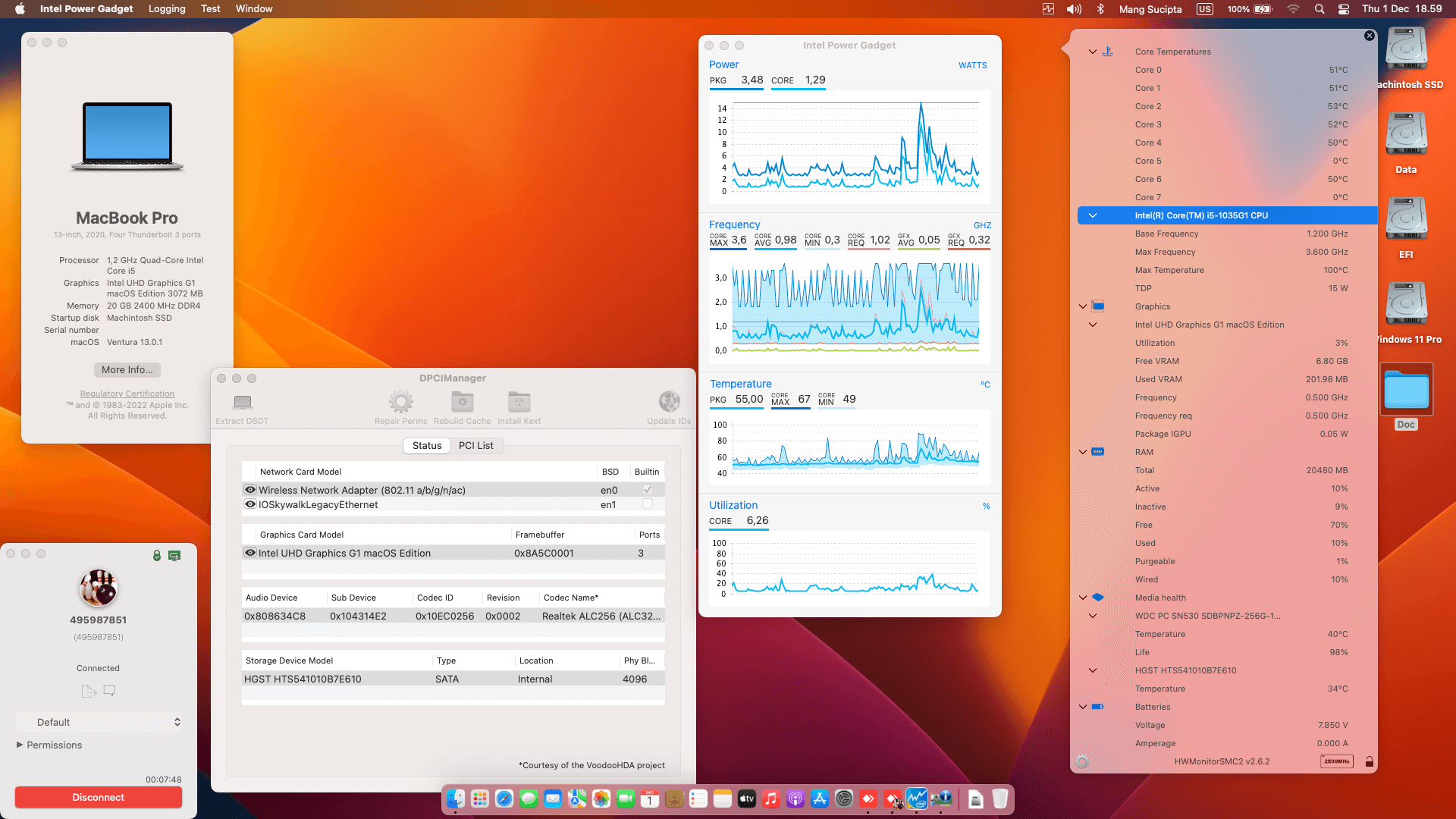Open the Doc folder on the desktop
The height and width of the screenshot is (819, 1456).
[1407, 390]
